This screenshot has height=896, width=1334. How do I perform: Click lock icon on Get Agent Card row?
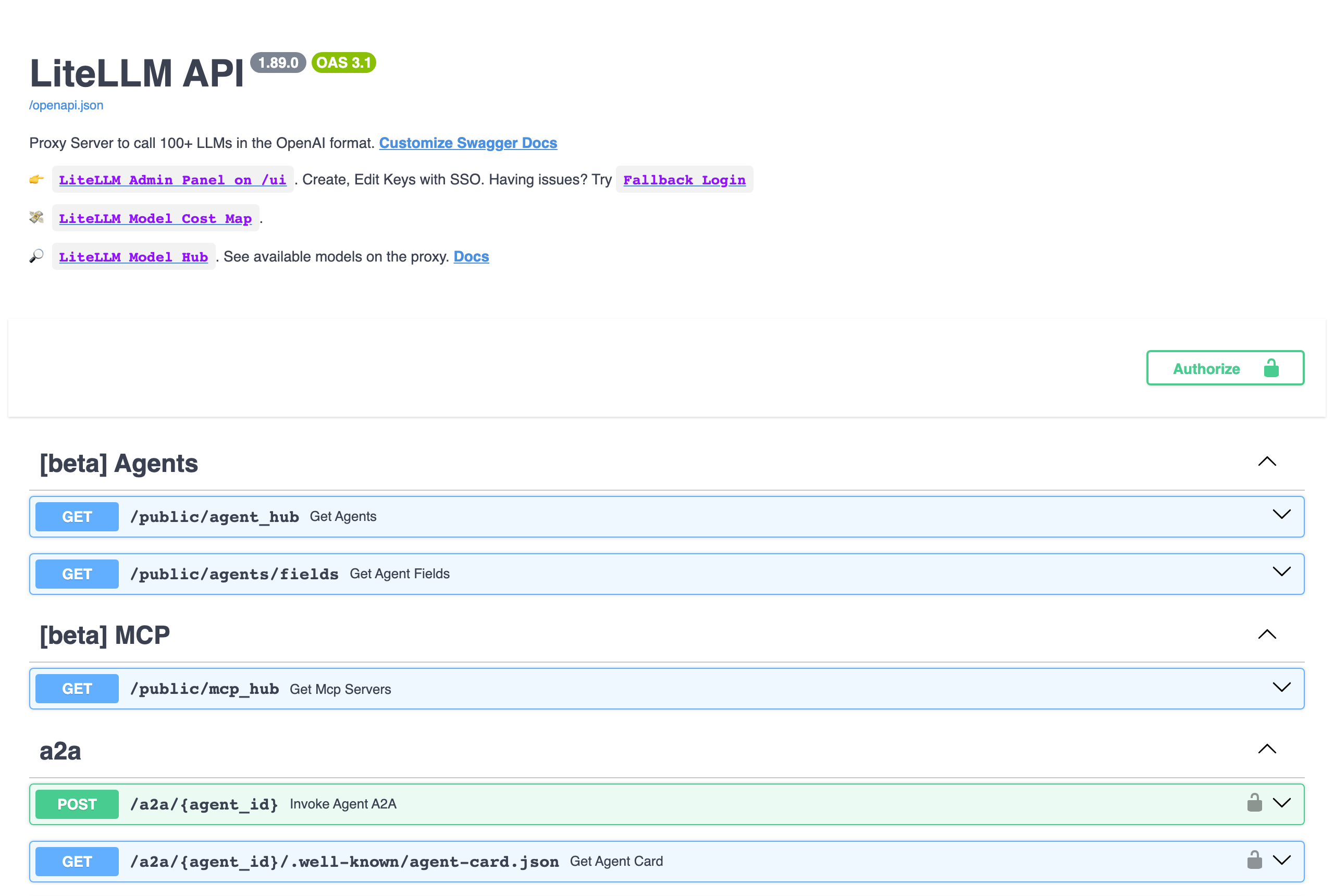(1254, 860)
